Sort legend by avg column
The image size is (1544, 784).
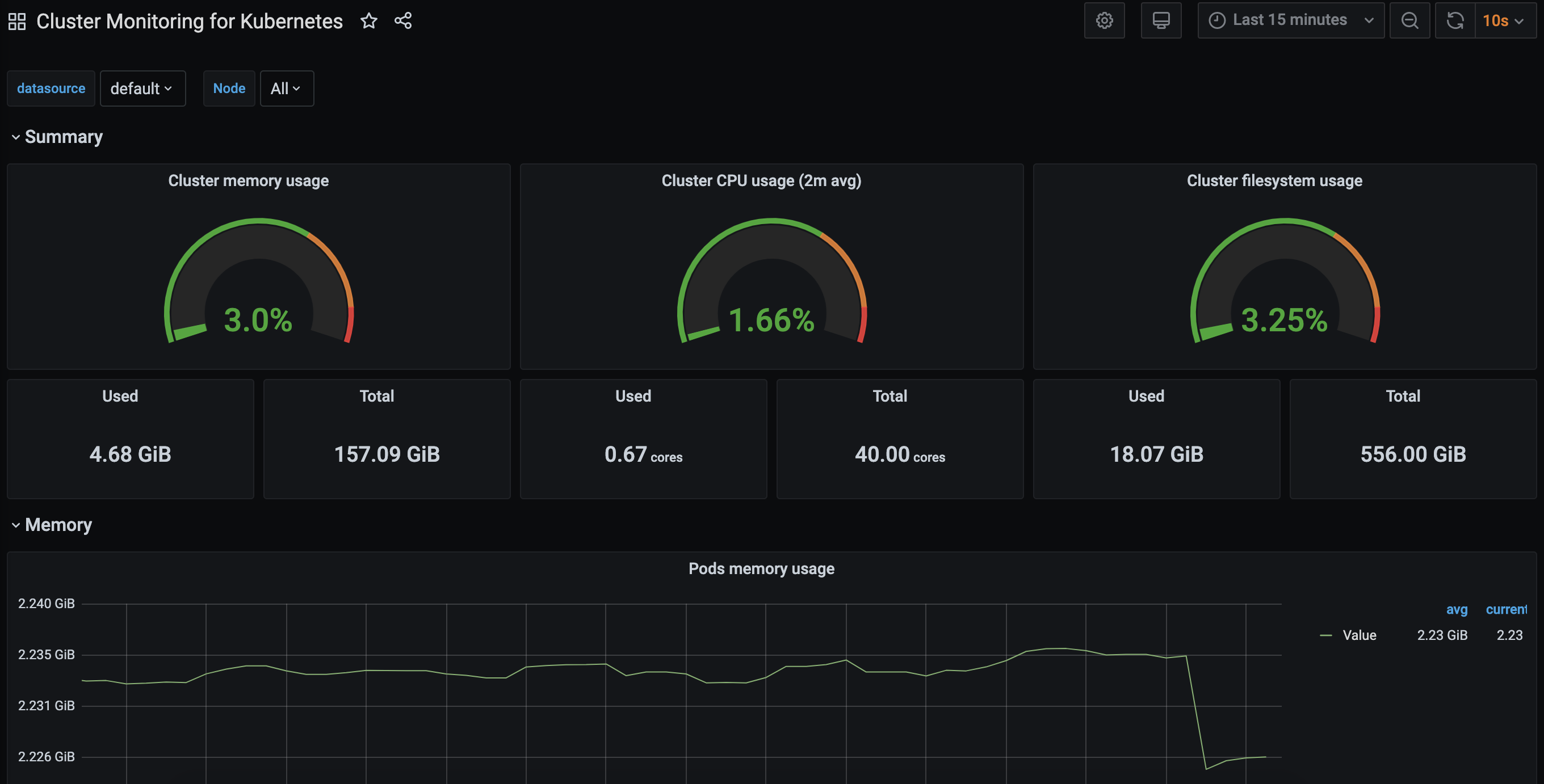[1456, 610]
